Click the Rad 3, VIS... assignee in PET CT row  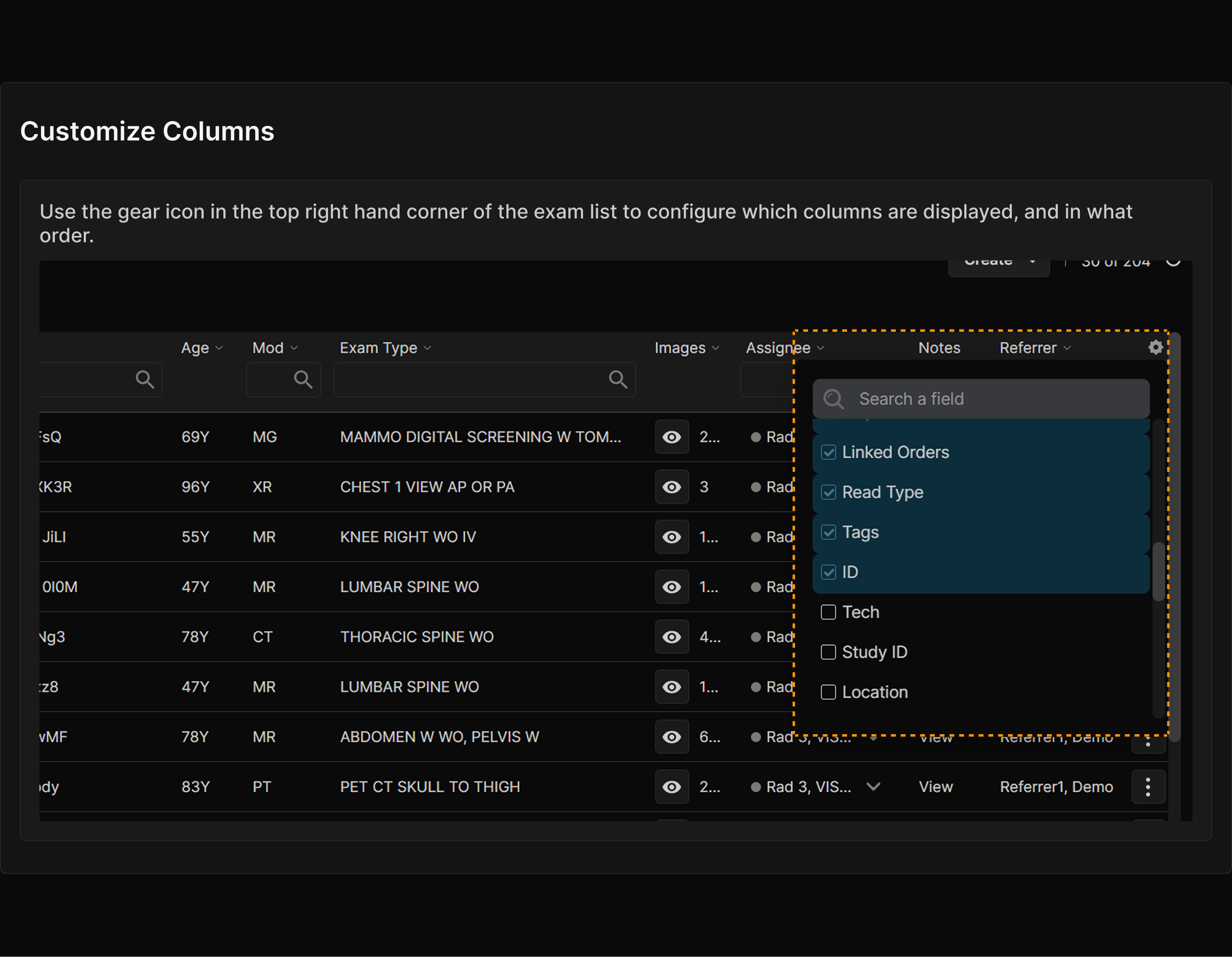pyautogui.click(x=808, y=787)
